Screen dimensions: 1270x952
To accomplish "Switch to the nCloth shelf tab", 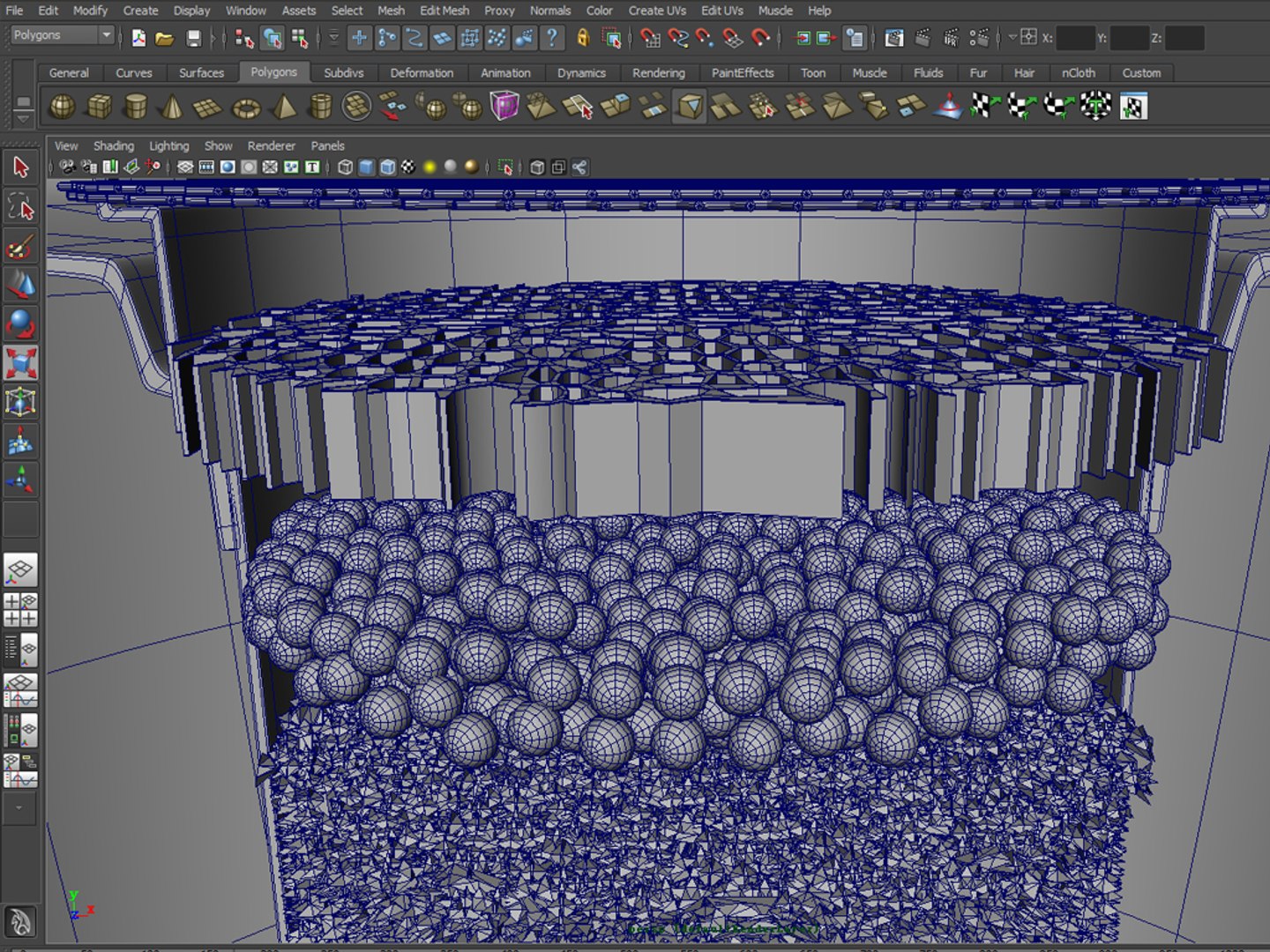I will 1078,73.
